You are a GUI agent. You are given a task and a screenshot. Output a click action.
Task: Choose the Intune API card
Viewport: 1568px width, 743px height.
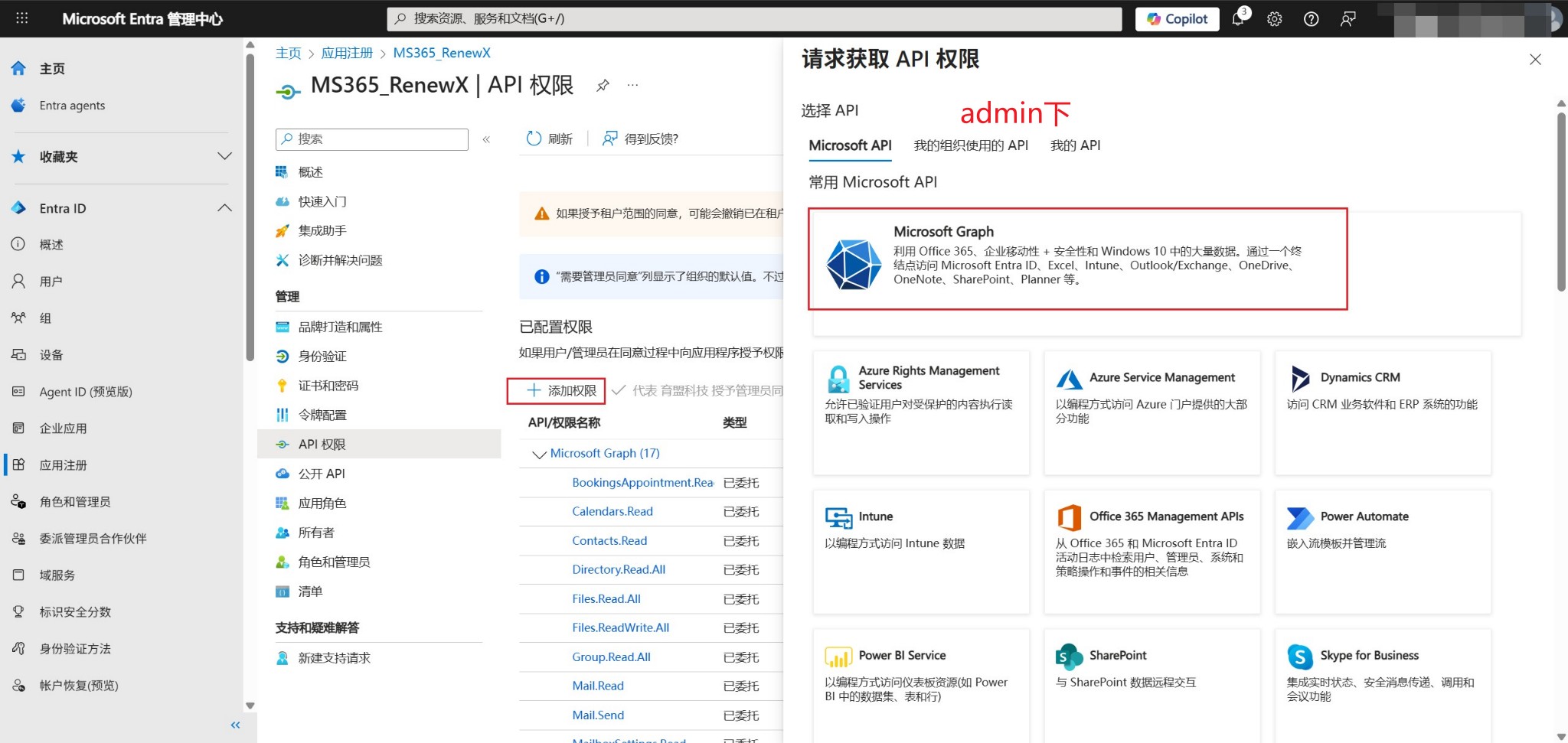[x=921, y=552]
